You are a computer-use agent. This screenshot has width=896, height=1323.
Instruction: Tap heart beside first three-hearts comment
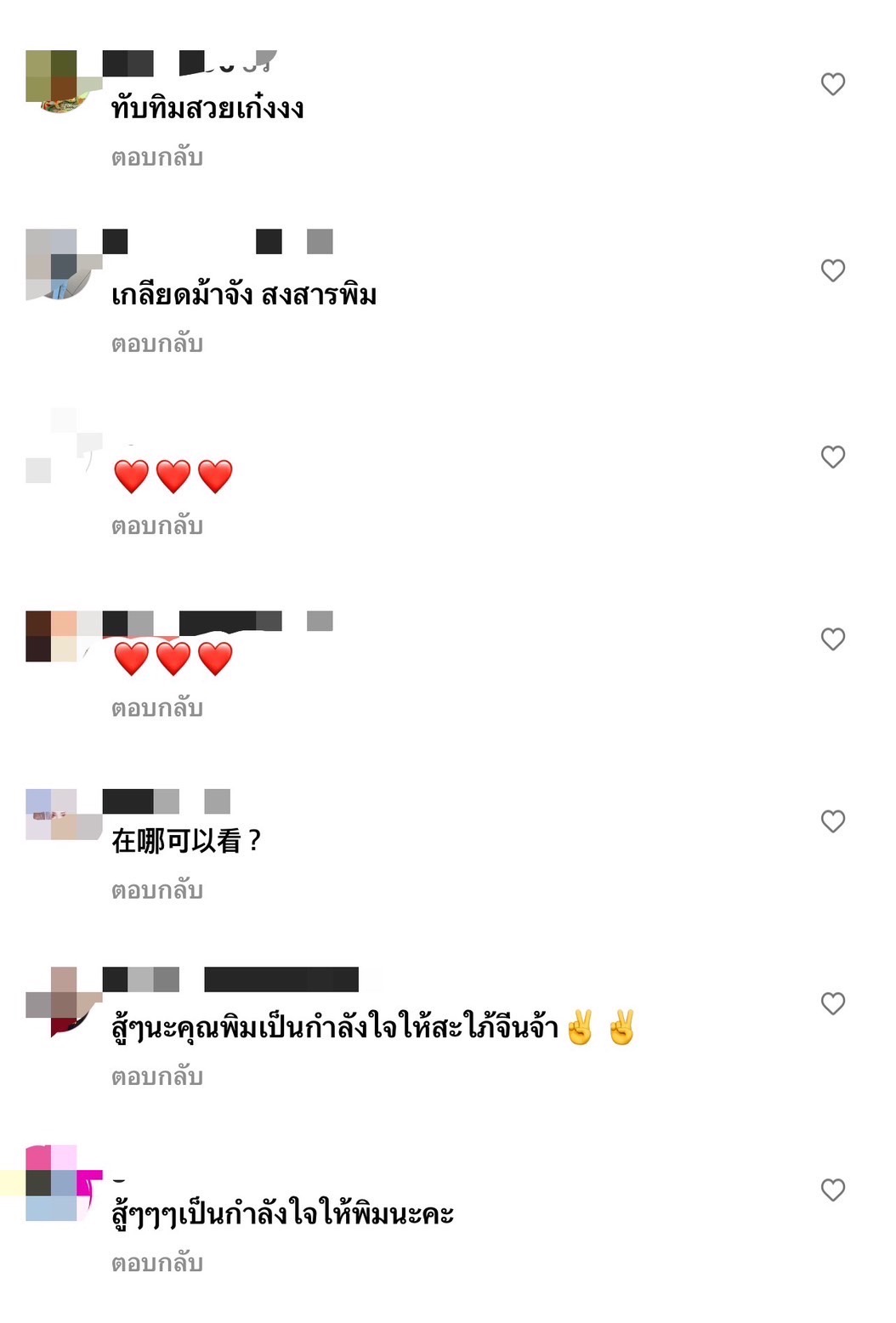pos(832,457)
